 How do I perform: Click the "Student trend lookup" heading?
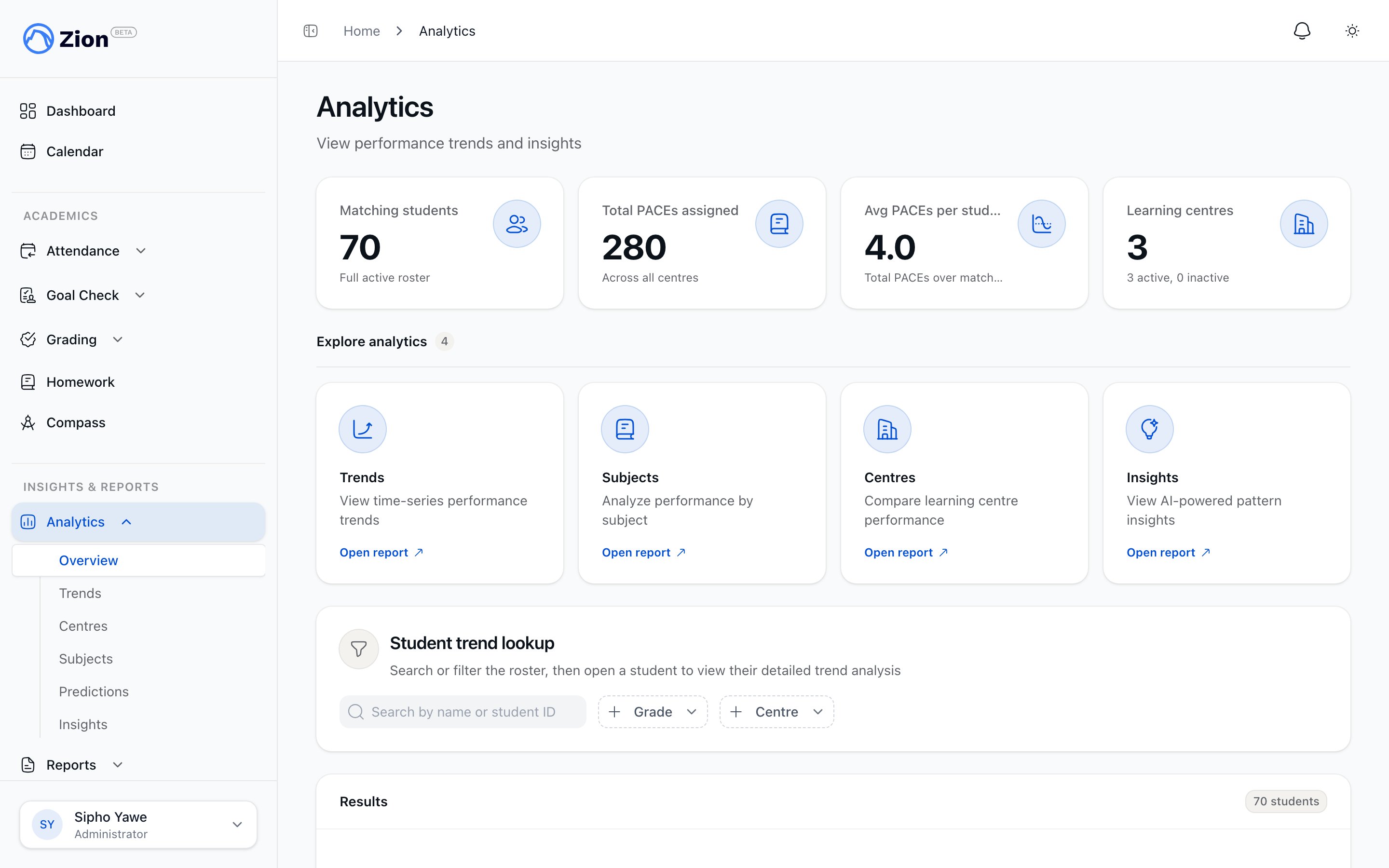[x=472, y=643]
